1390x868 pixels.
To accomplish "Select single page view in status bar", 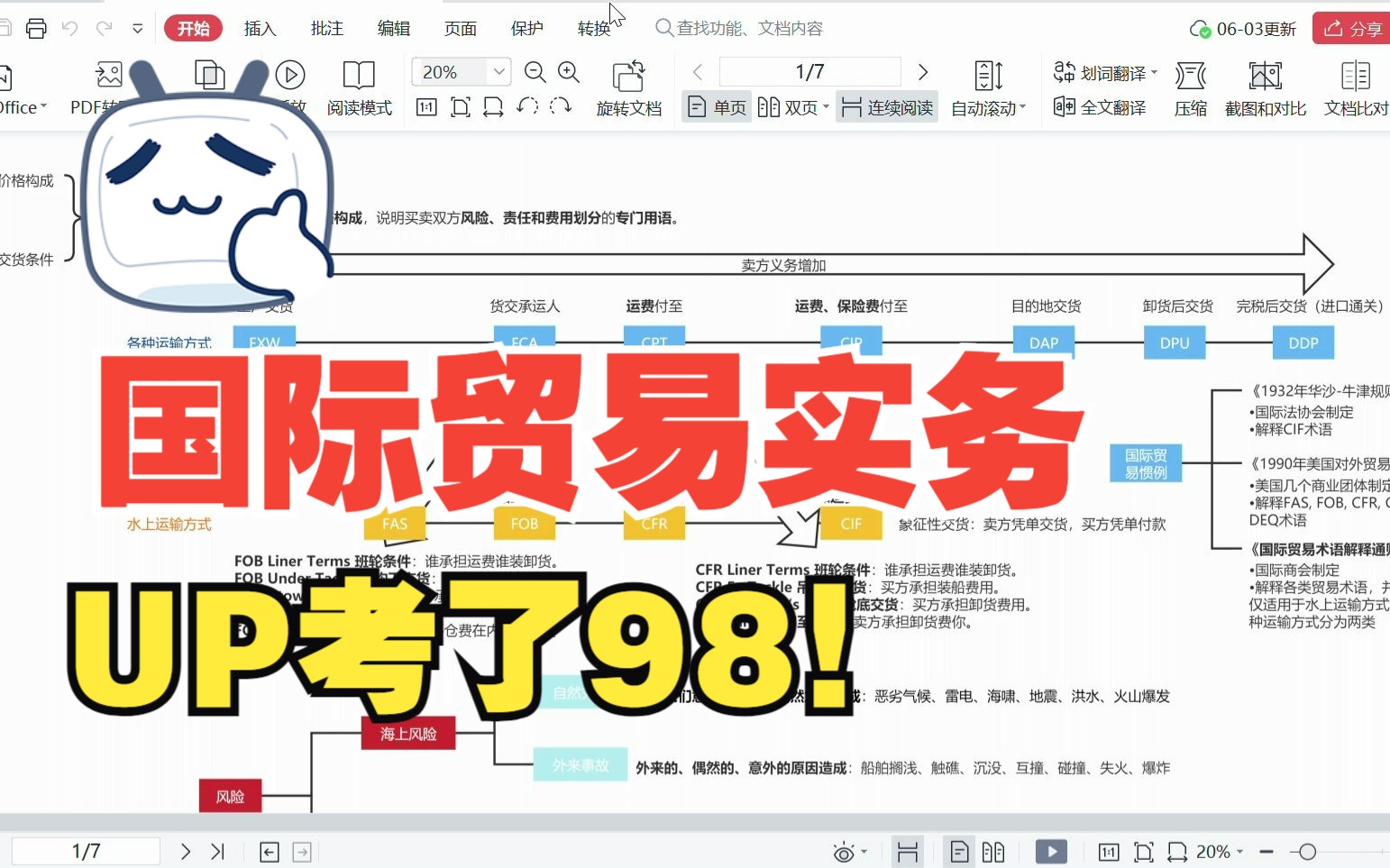I will point(959,852).
